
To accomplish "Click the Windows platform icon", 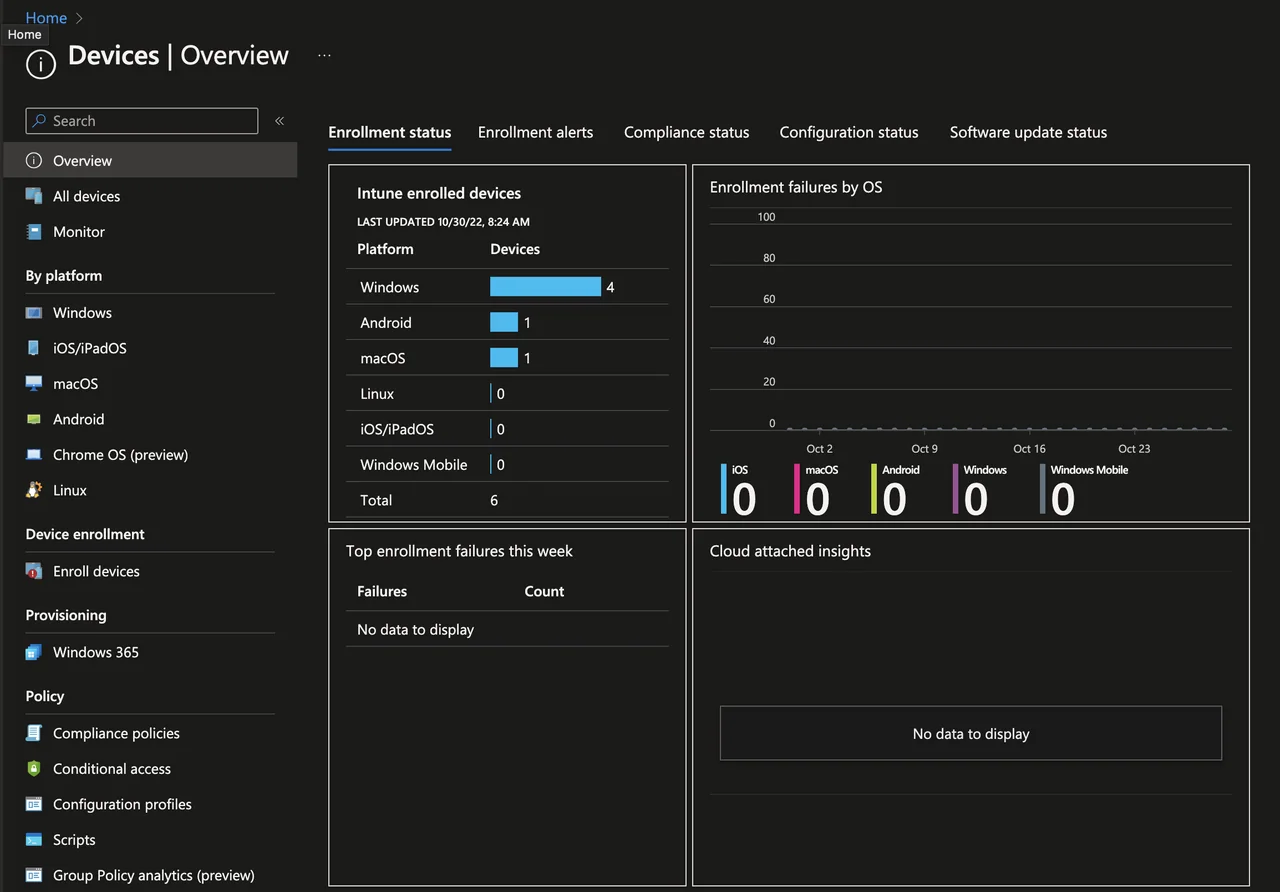I will (x=34, y=313).
